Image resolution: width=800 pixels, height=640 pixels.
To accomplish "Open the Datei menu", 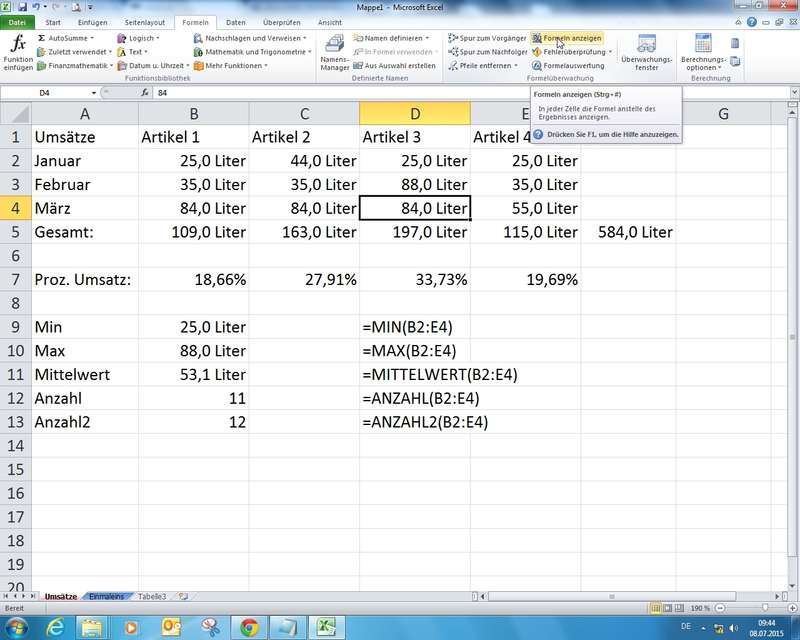I will pyautogui.click(x=18, y=21).
